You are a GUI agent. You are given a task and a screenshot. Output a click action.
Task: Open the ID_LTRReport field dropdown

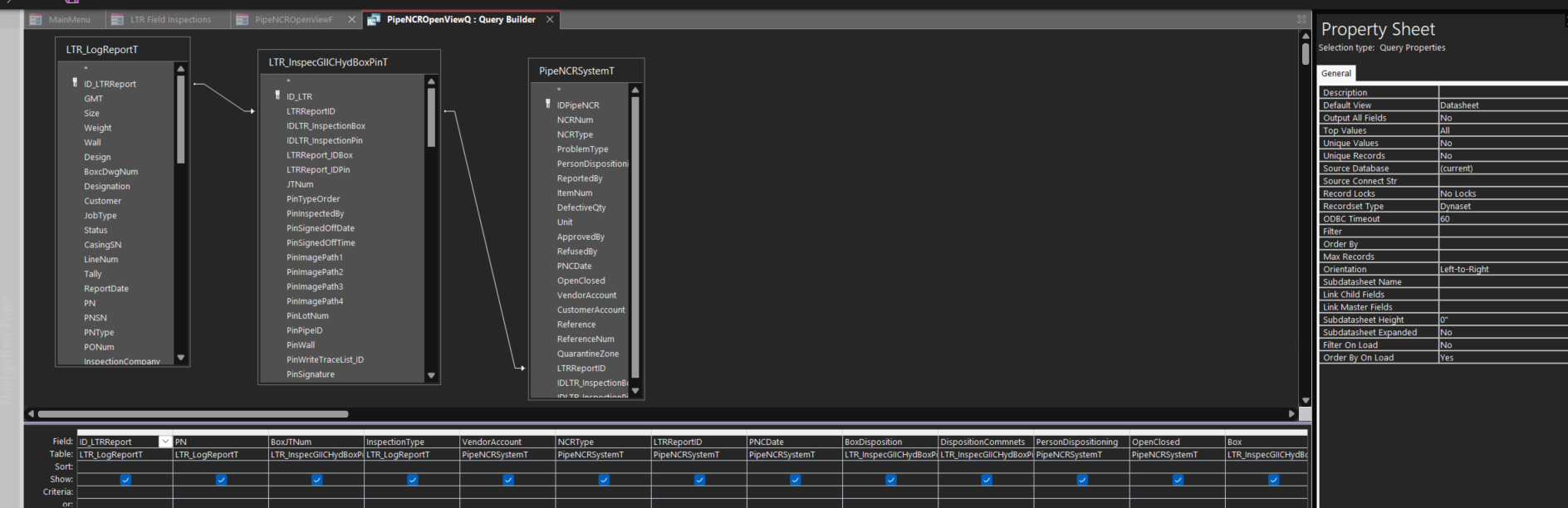165,442
